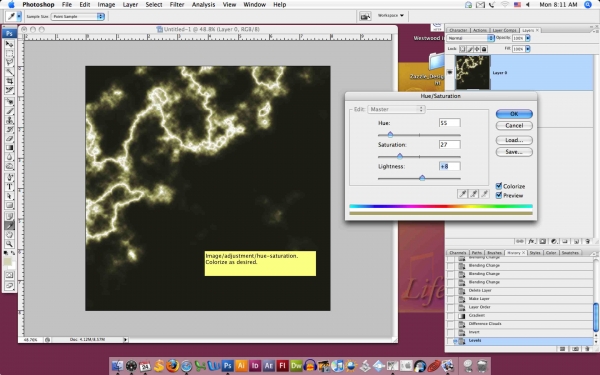The image size is (600, 375).
Task: Select the Type tool
Action: click(x=9, y=187)
